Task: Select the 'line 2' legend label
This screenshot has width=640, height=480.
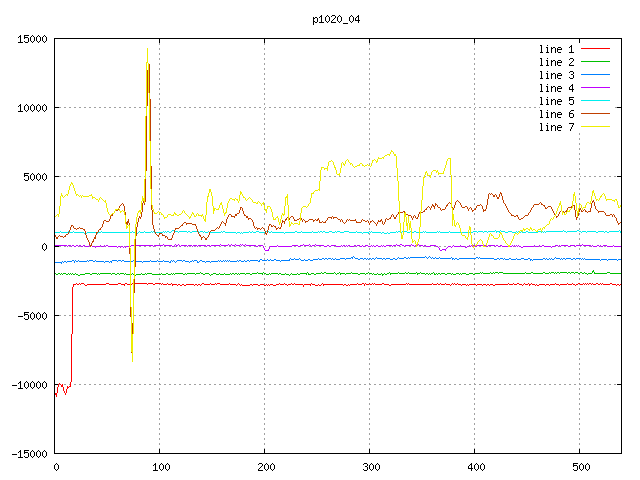Action: [x=556, y=62]
